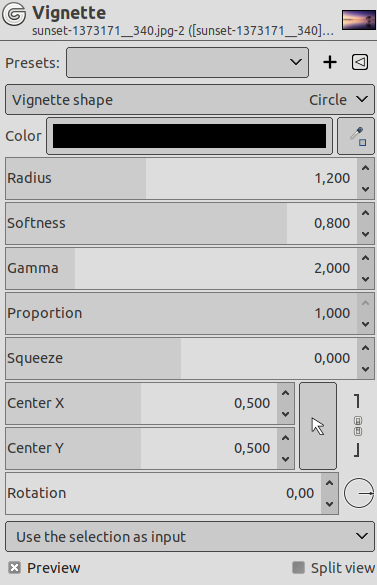Expand Use the selection as input dropdown
This screenshot has height=585, width=377.
tap(190, 536)
